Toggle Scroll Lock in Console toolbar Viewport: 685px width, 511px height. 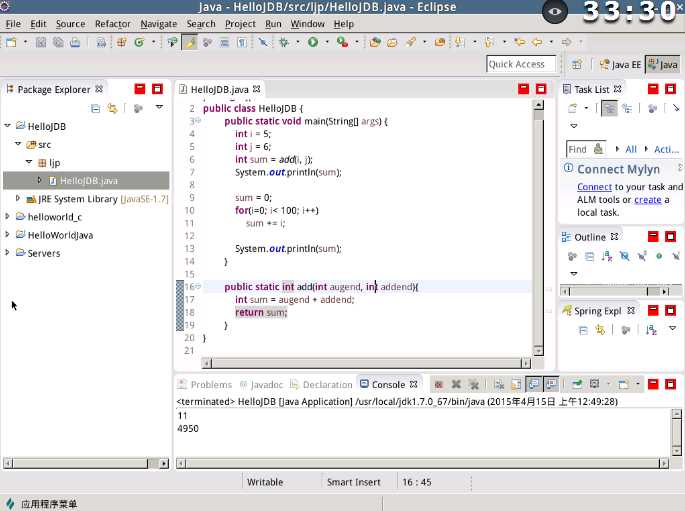pyautogui.click(x=516, y=384)
